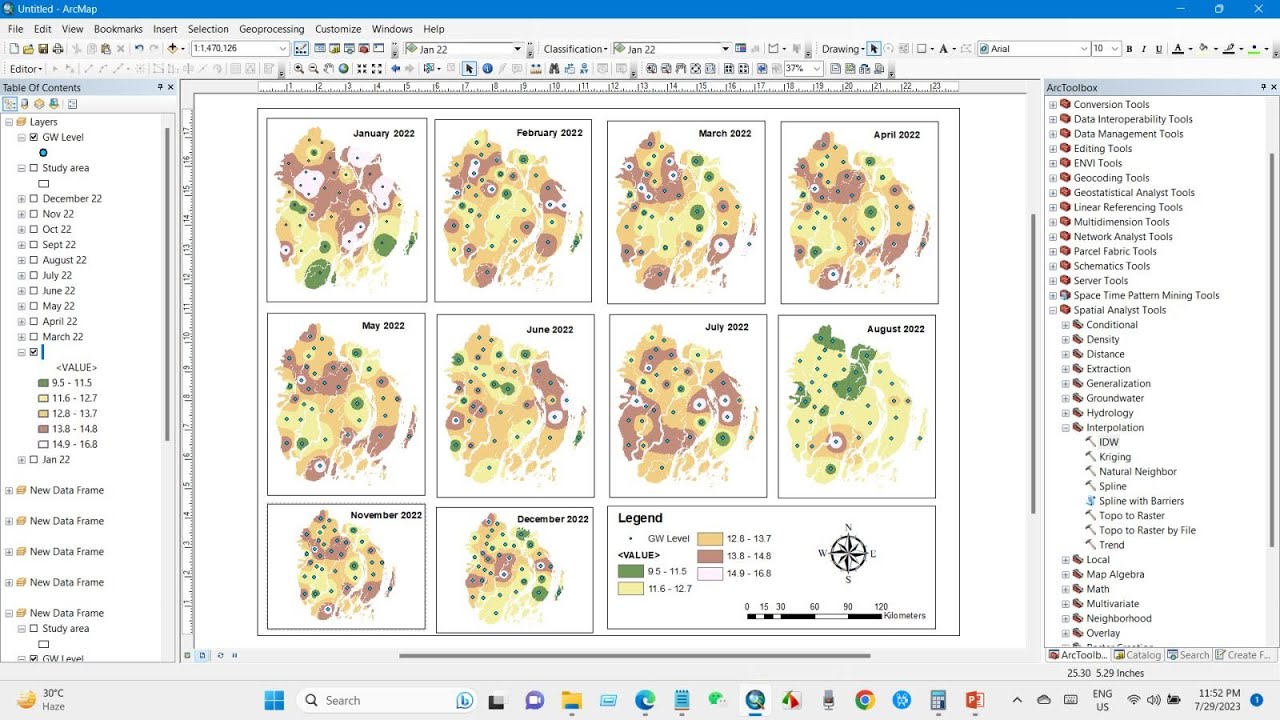Undo the last action with Undo arrow
This screenshot has width=1280, height=720.
coord(139,48)
